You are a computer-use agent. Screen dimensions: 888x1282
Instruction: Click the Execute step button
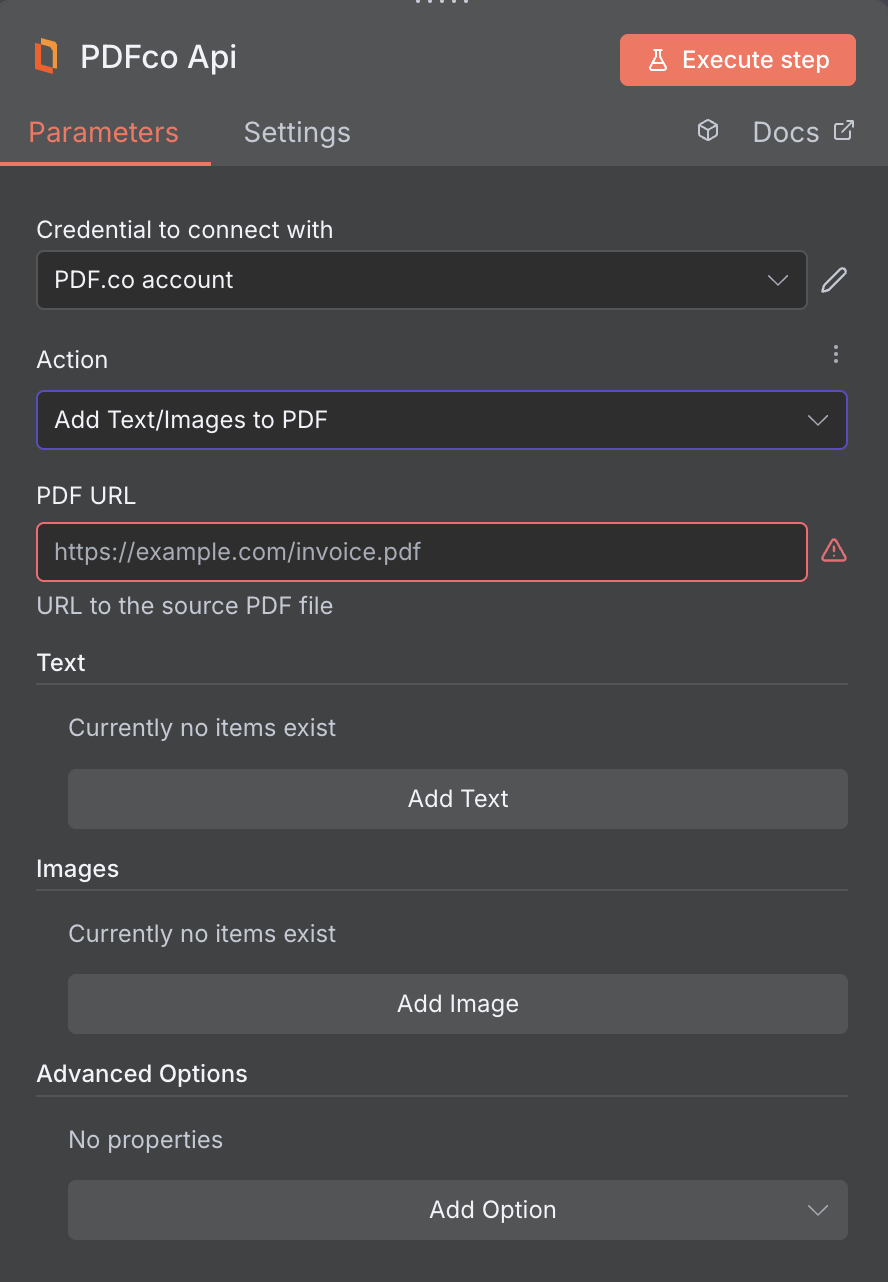[737, 60]
